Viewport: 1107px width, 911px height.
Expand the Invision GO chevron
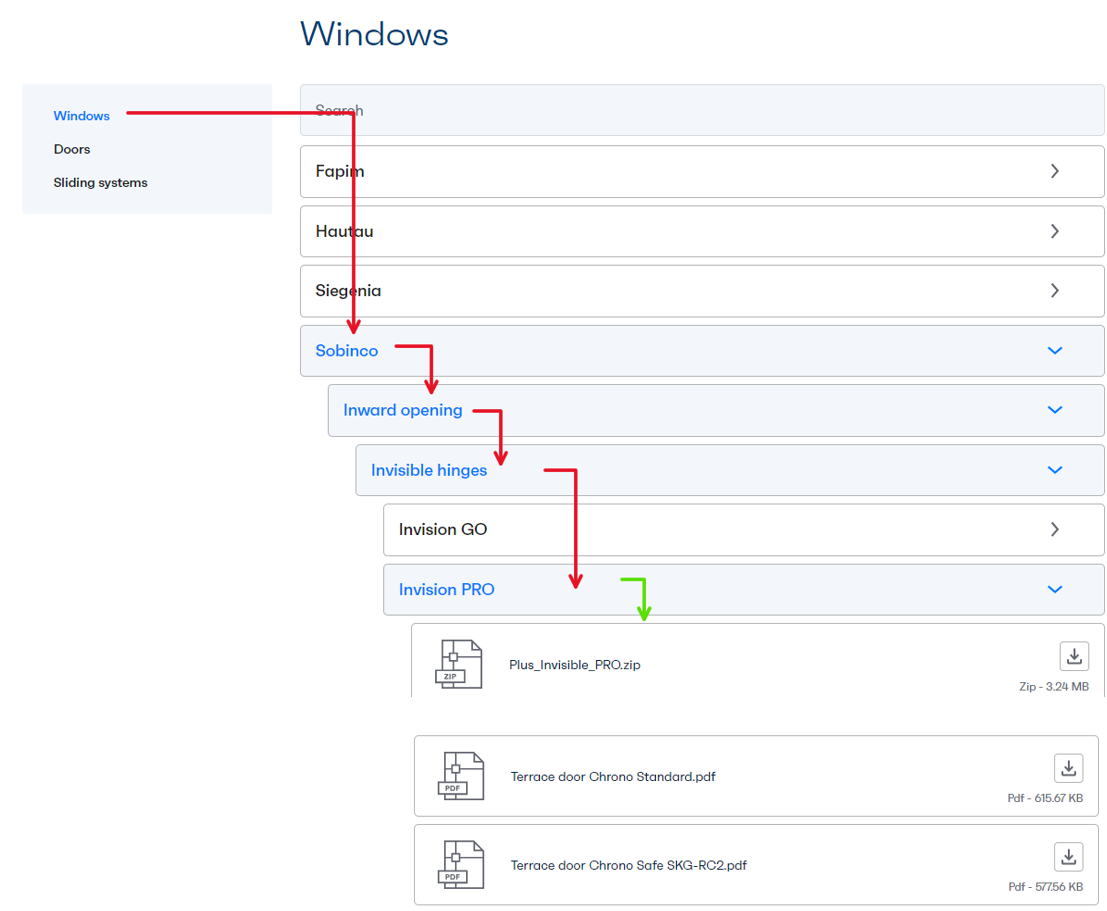click(1055, 529)
